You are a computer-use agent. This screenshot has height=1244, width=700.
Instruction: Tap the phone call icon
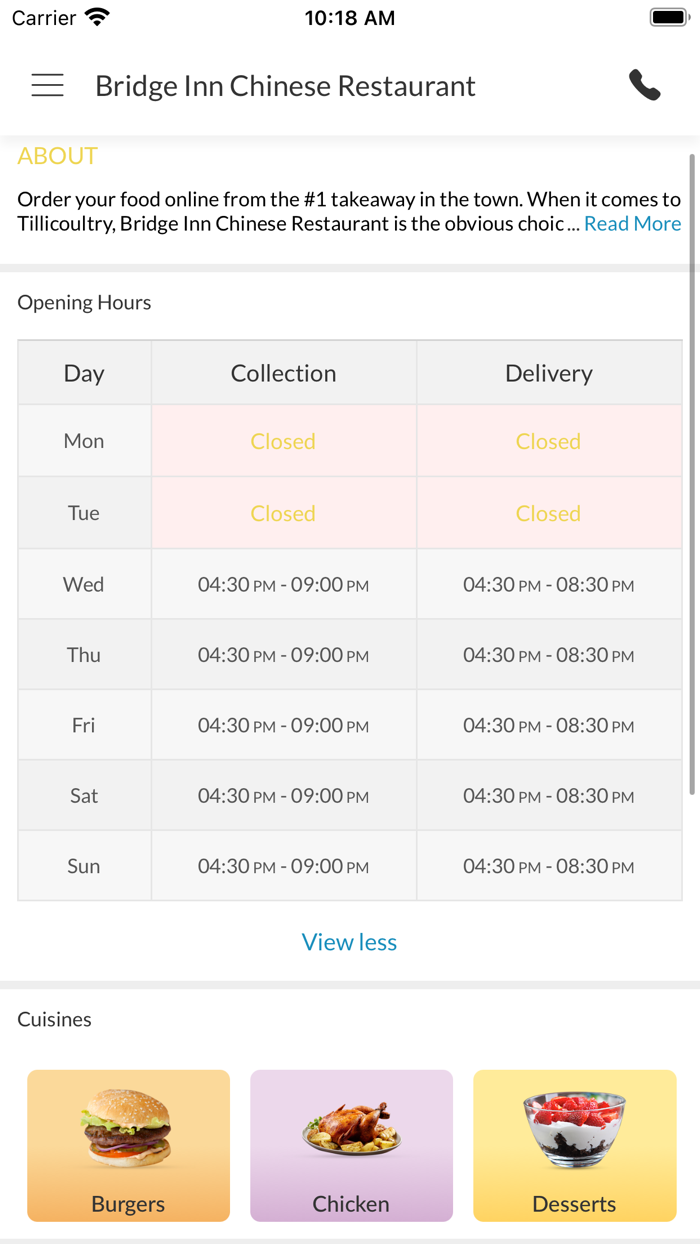[645, 86]
